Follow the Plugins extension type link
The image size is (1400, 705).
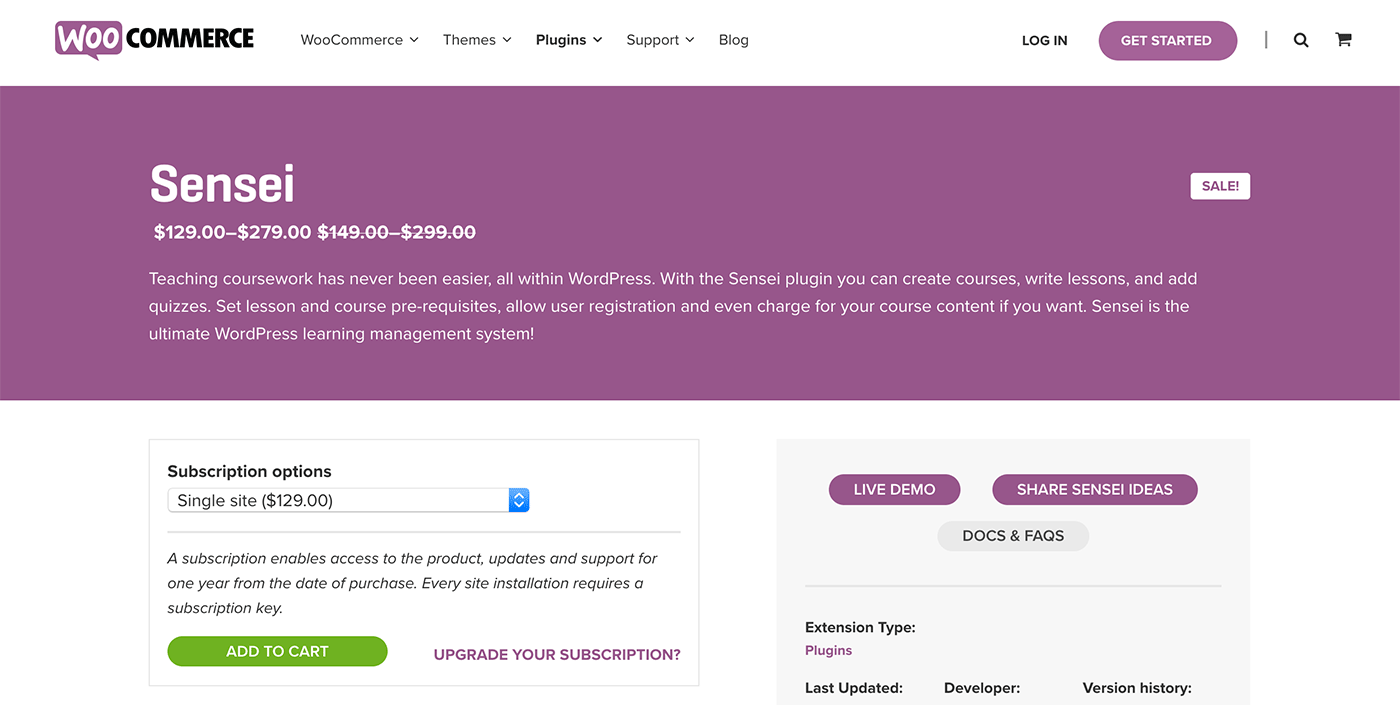(829, 650)
